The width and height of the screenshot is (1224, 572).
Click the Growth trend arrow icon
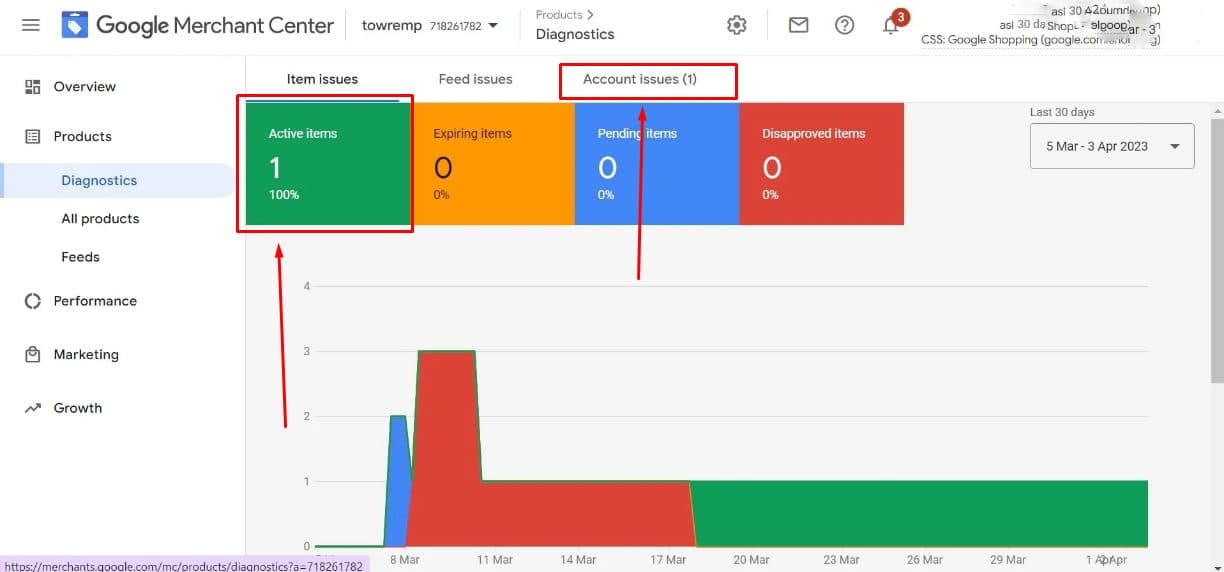click(33, 408)
